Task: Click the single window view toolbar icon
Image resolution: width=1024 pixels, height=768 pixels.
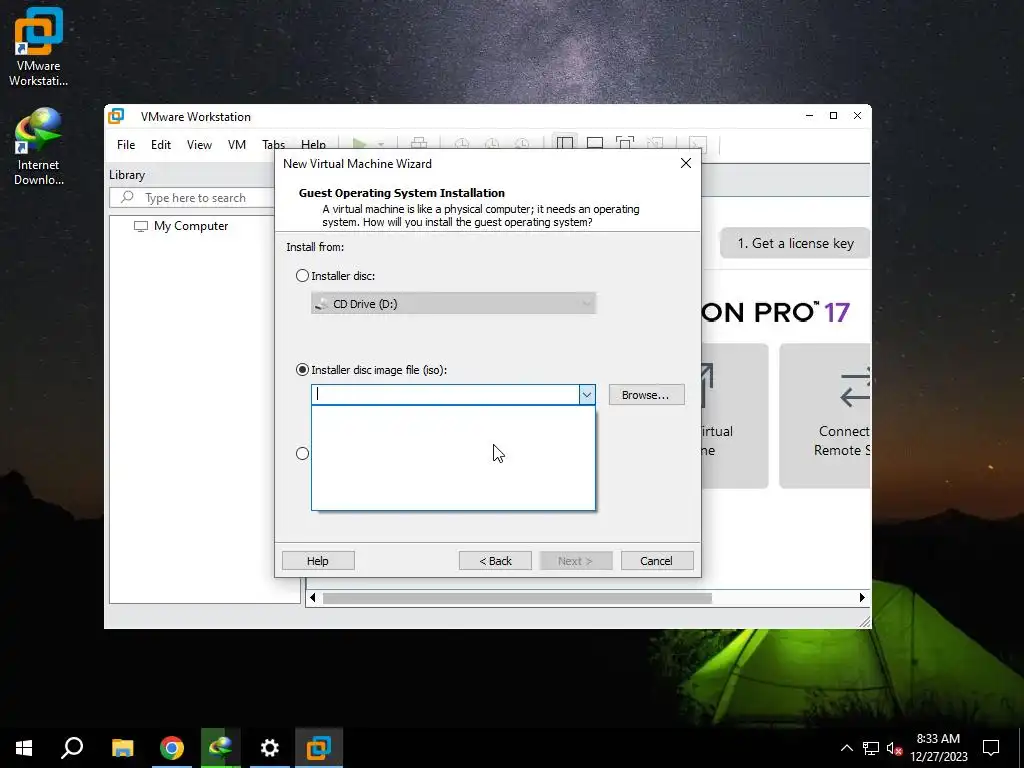Action: point(595,144)
